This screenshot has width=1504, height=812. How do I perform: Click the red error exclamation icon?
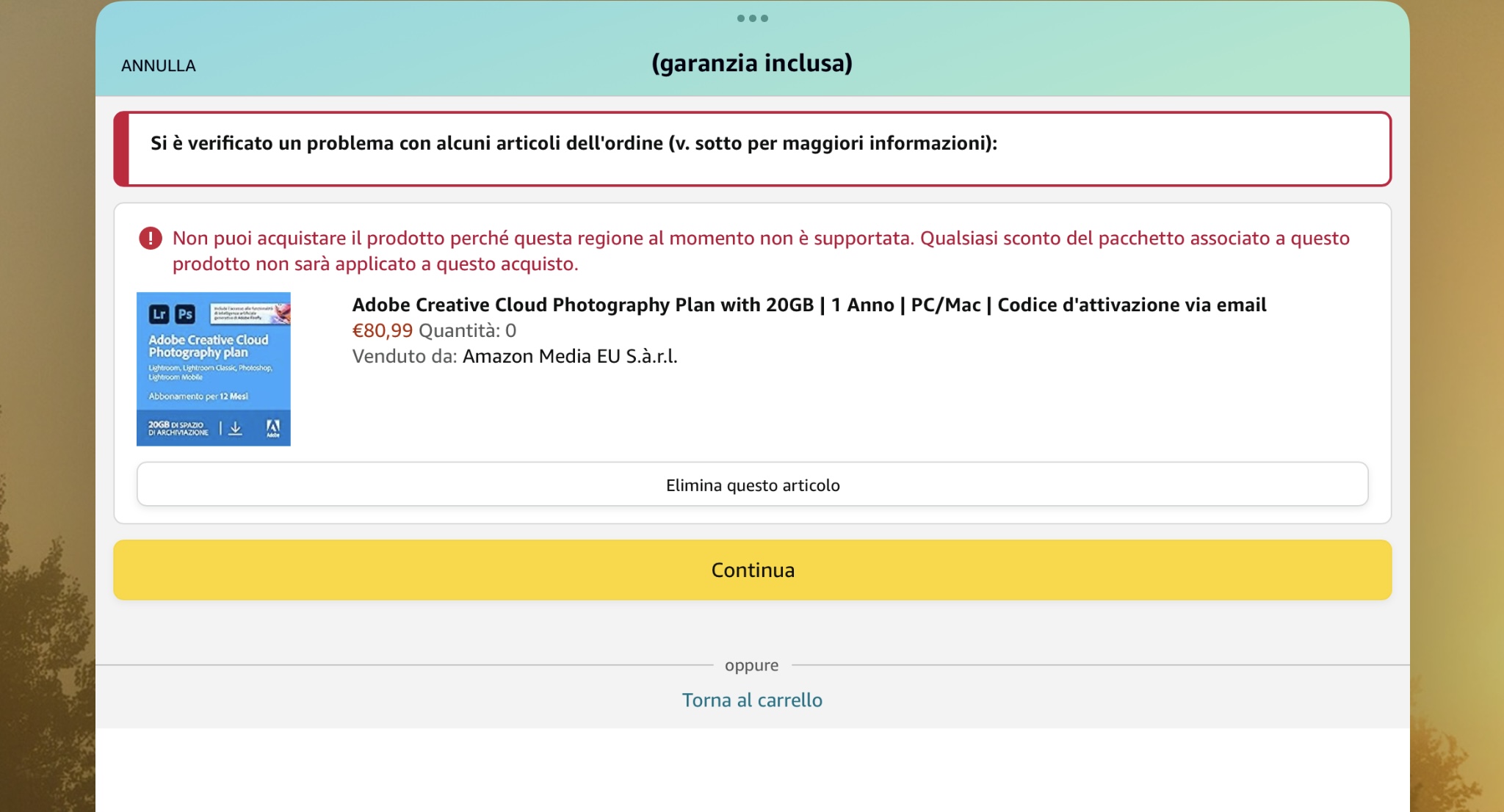(x=151, y=238)
